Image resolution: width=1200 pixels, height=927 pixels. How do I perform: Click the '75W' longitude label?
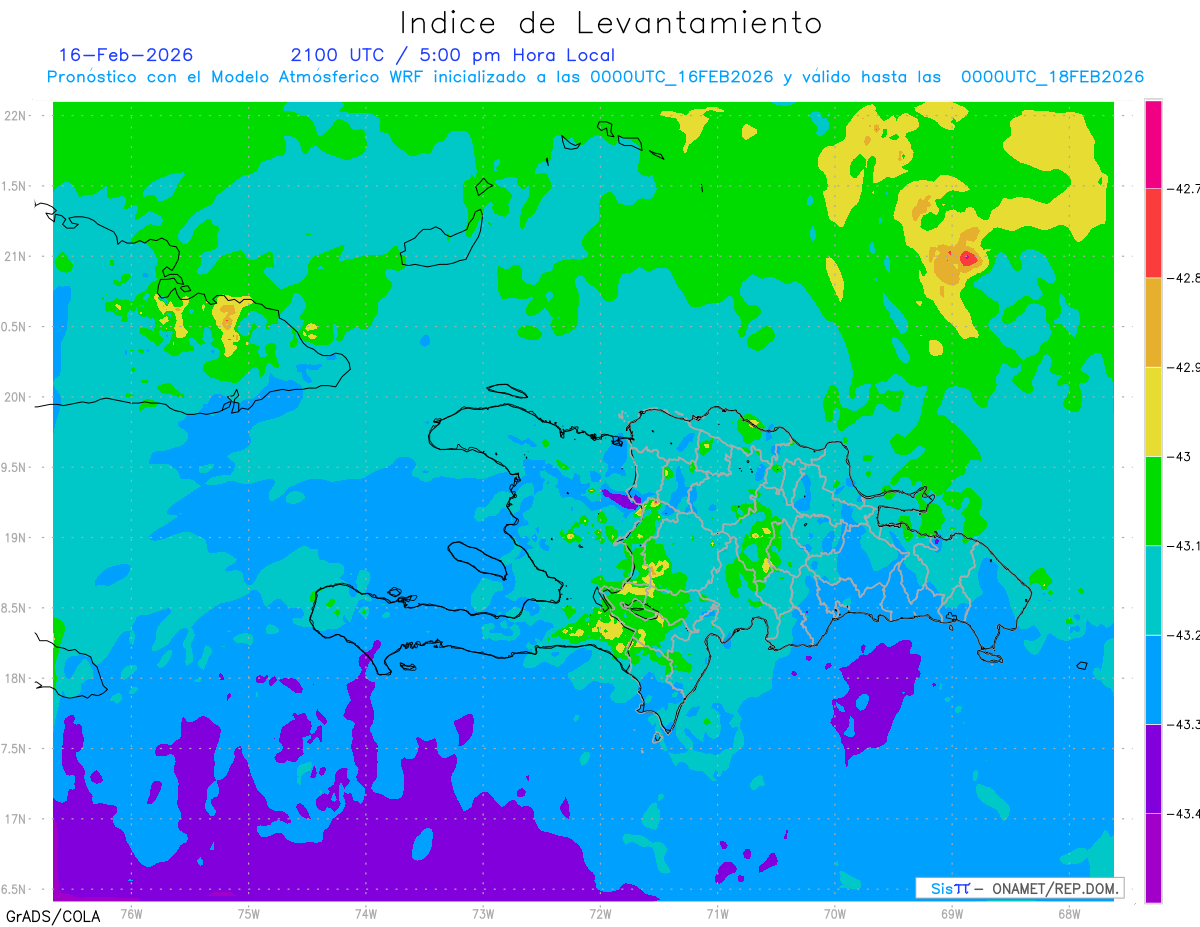click(x=248, y=913)
